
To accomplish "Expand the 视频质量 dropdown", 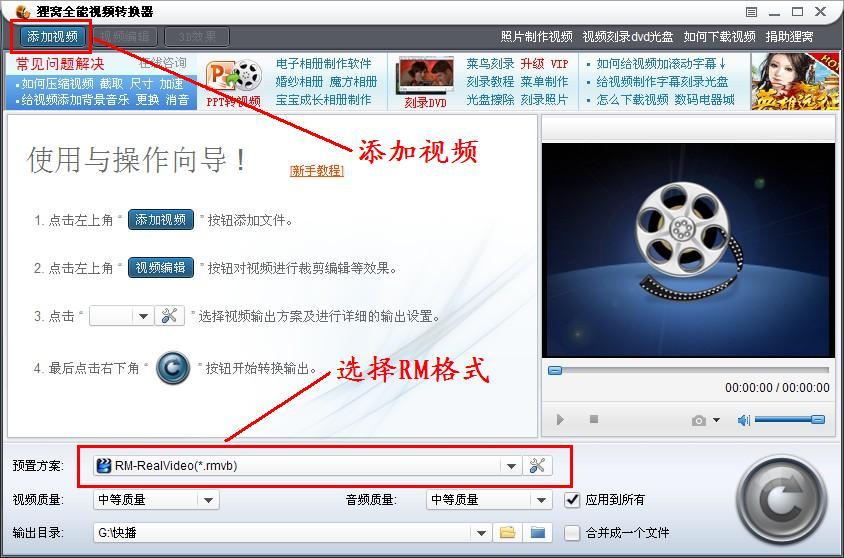I will click(208, 500).
